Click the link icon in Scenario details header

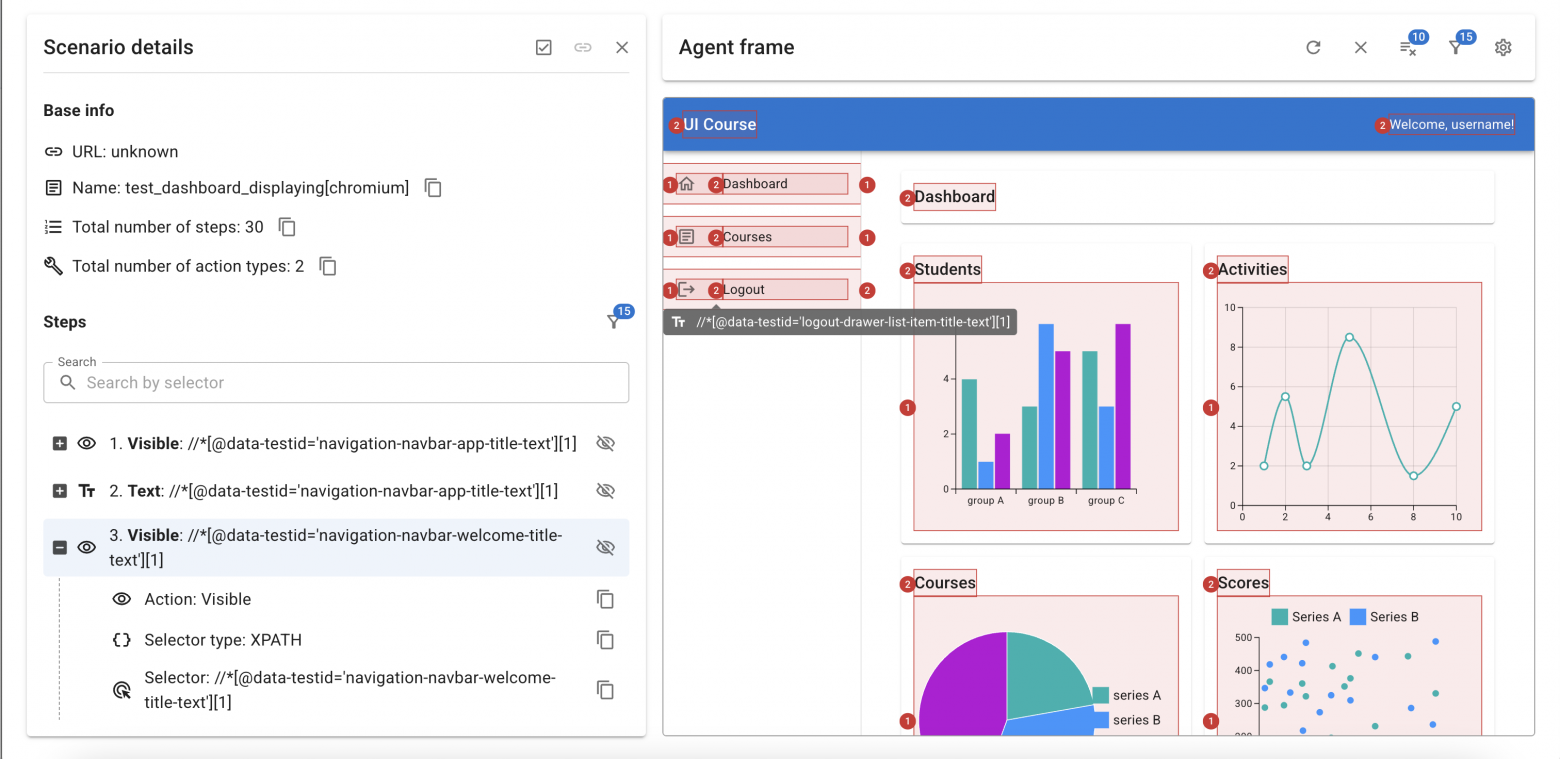coord(583,47)
